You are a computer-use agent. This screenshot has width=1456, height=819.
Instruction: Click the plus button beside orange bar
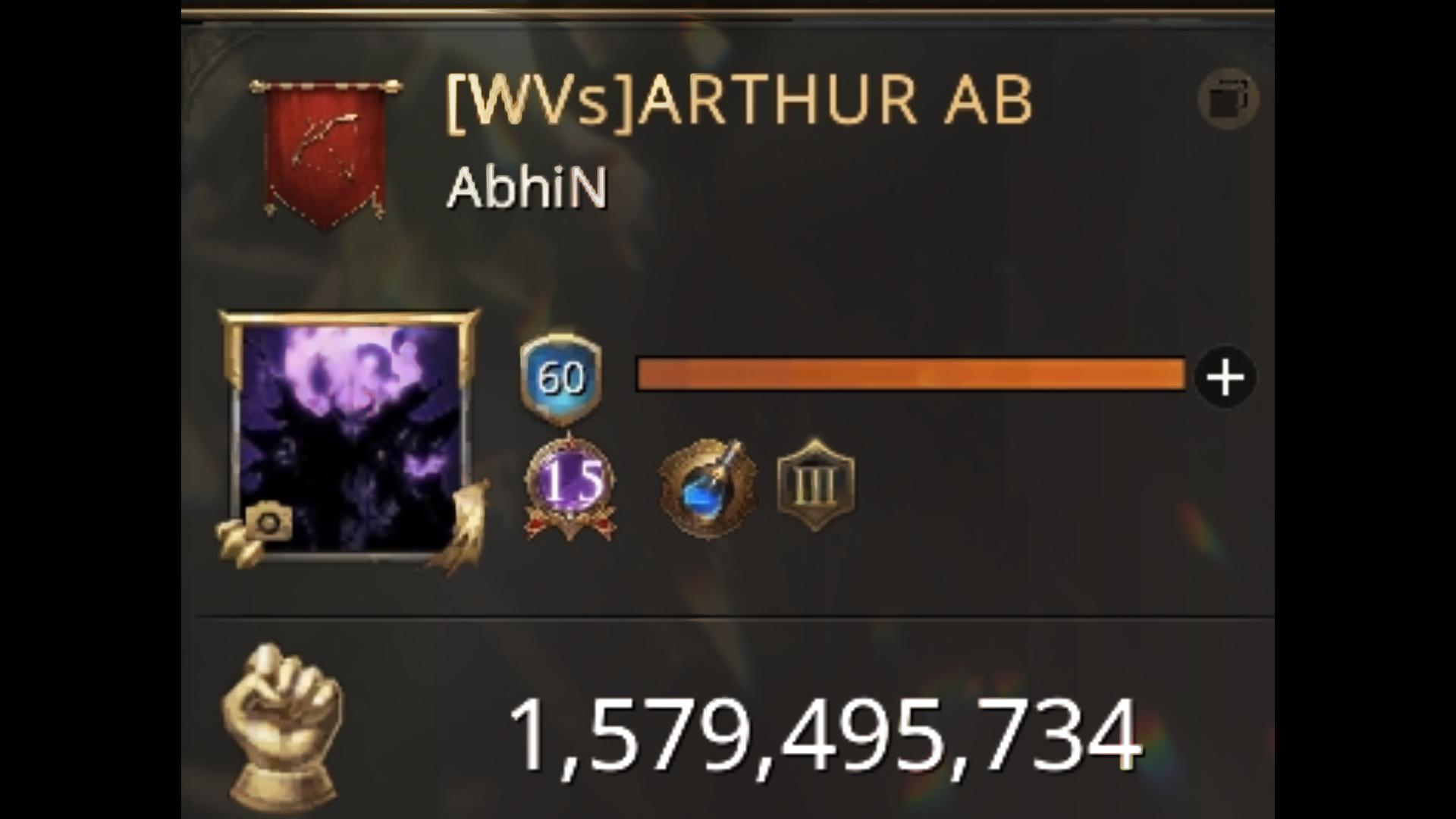point(1225,378)
